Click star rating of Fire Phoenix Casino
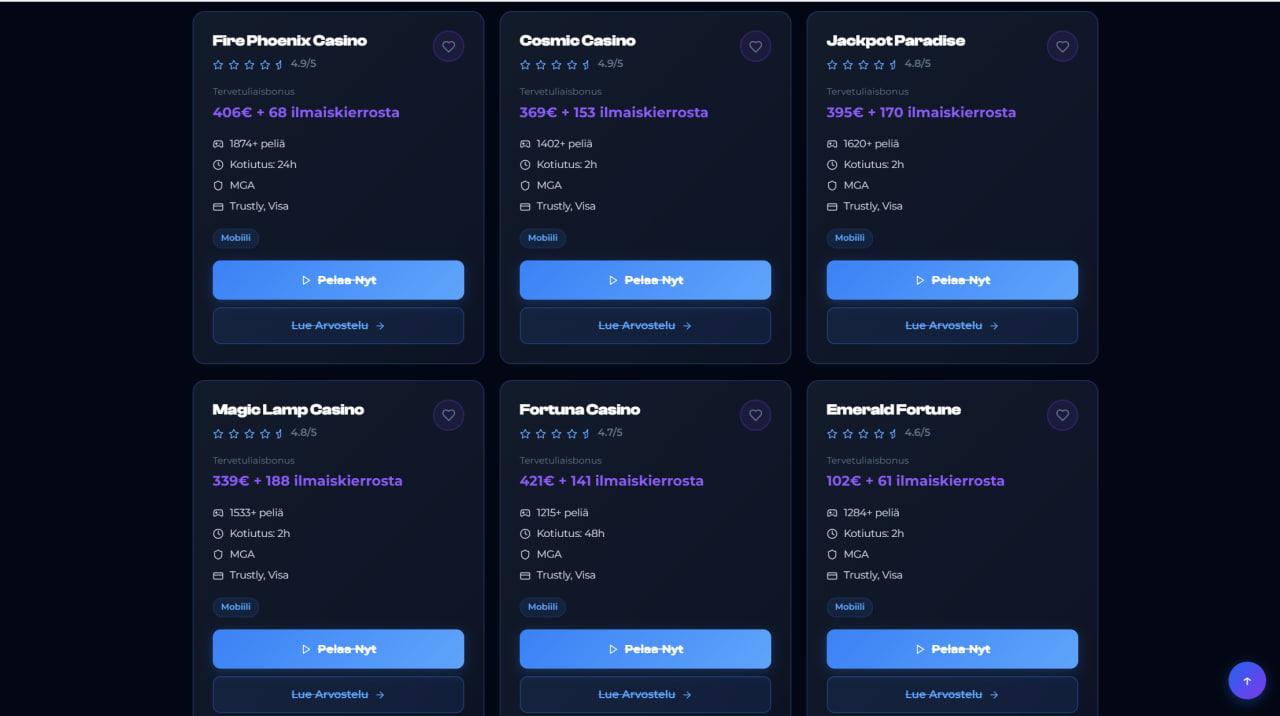 (x=248, y=64)
